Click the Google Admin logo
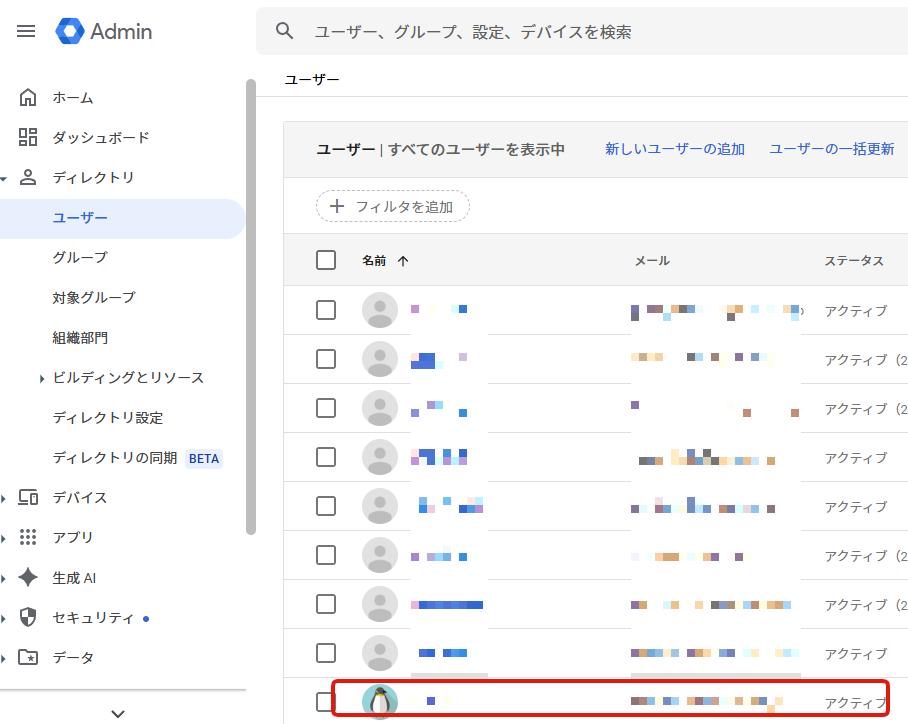 coord(104,31)
